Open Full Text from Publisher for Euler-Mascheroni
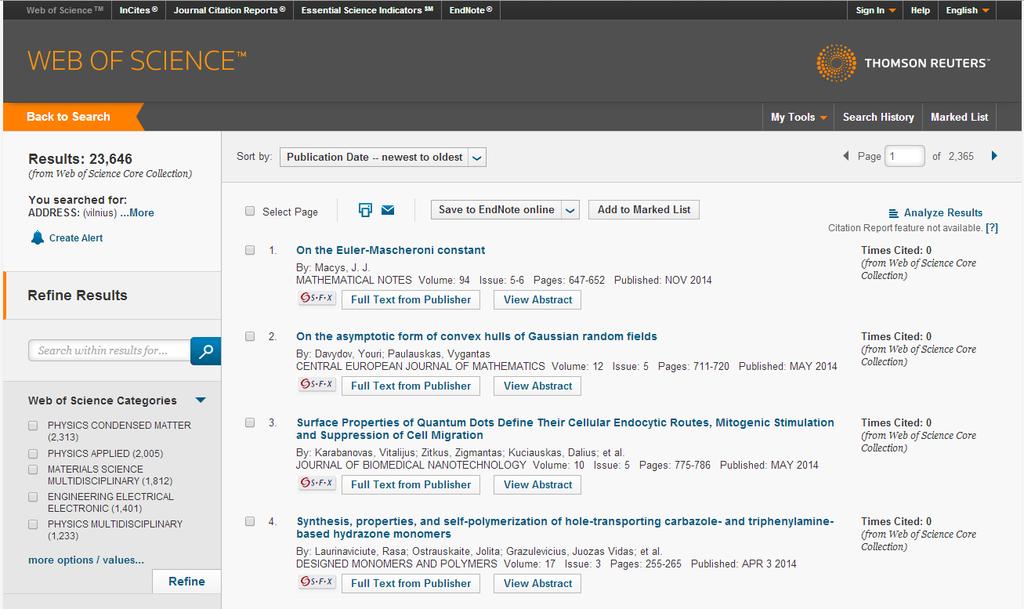The width and height of the screenshot is (1024, 609). (411, 300)
